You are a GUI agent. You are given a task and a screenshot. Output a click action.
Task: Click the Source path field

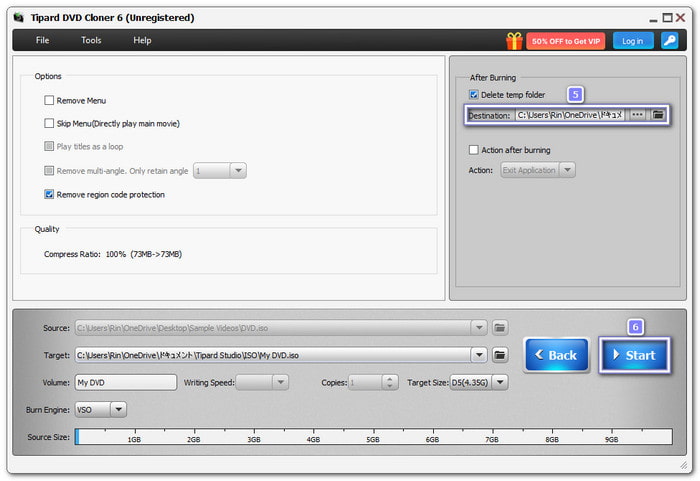click(x=273, y=328)
